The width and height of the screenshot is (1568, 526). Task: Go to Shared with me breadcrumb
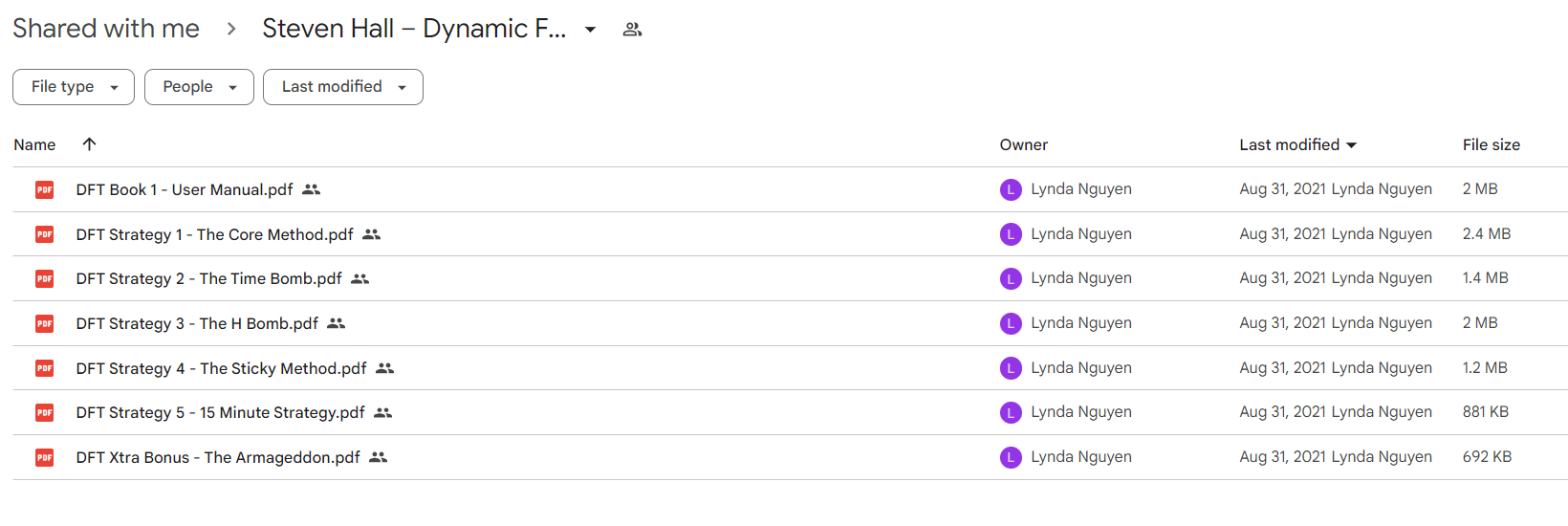tap(106, 29)
